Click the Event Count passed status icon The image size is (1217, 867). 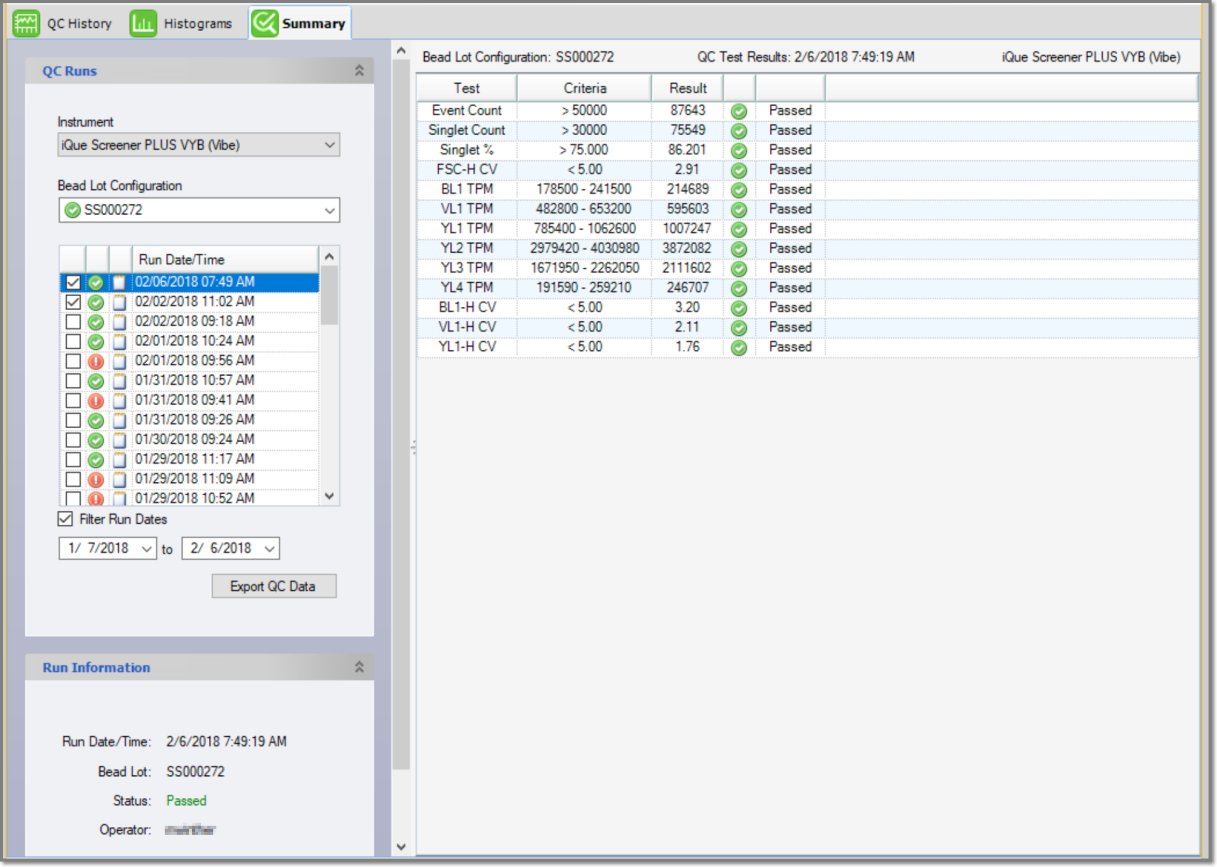point(739,111)
